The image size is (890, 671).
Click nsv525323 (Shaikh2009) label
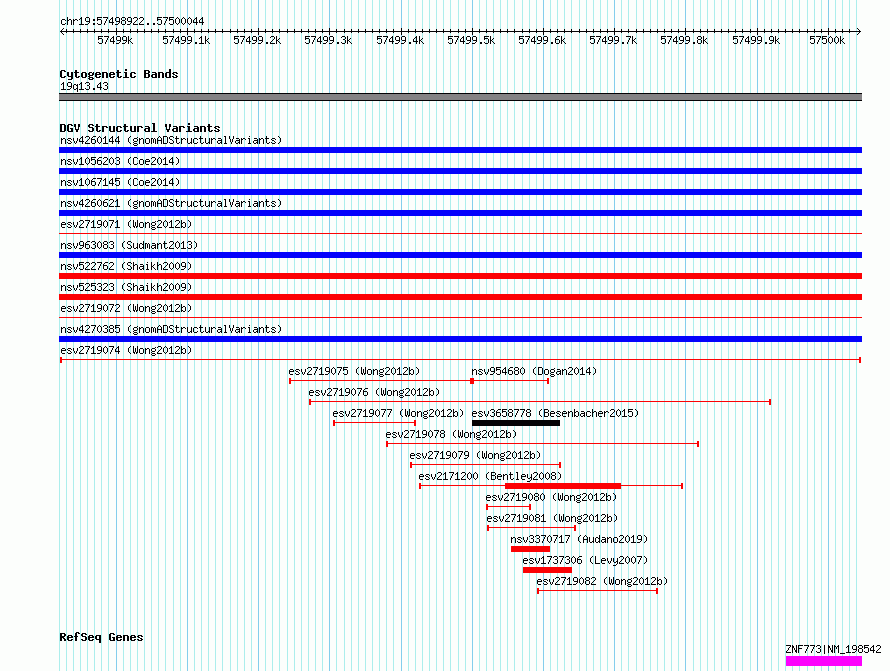click(126, 287)
